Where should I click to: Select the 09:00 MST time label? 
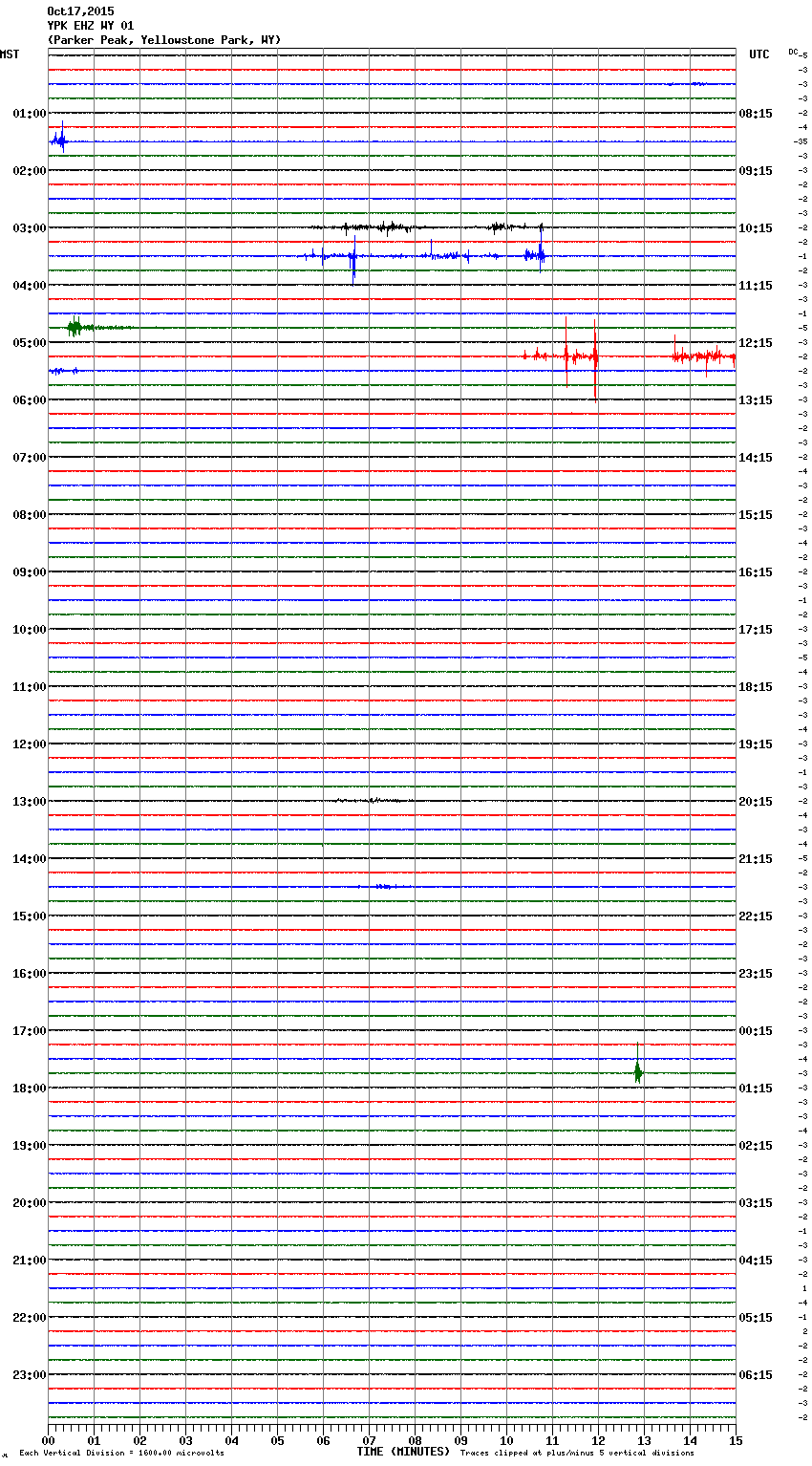point(30,572)
